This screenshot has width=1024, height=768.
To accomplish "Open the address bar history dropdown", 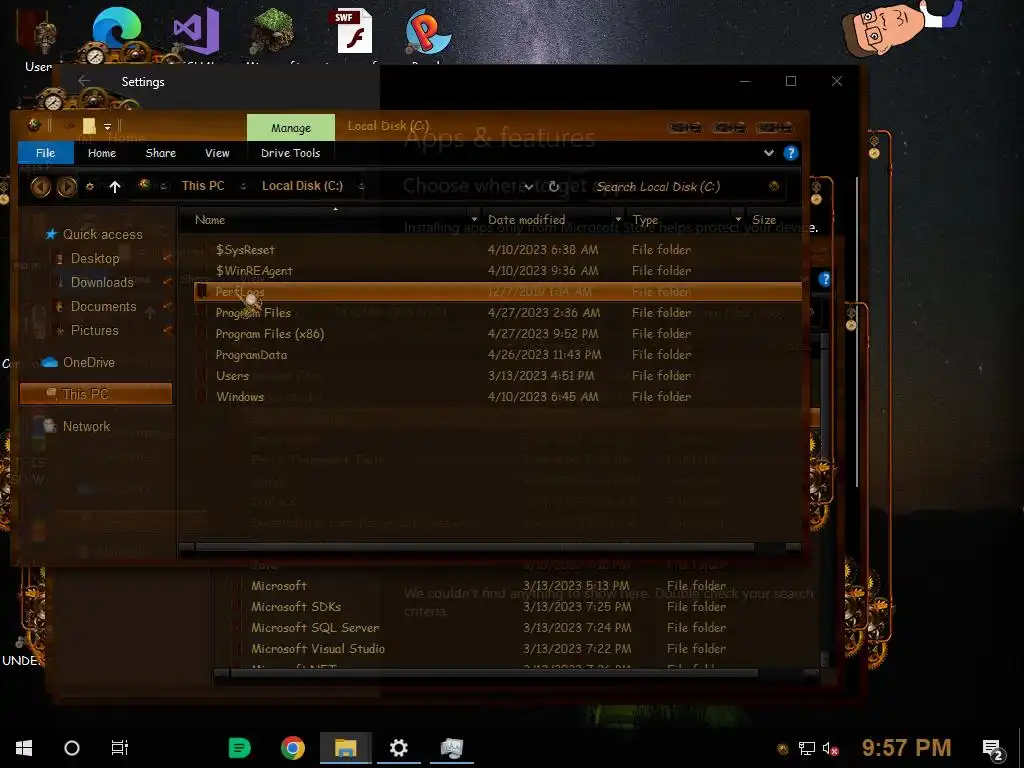I will point(528,187).
